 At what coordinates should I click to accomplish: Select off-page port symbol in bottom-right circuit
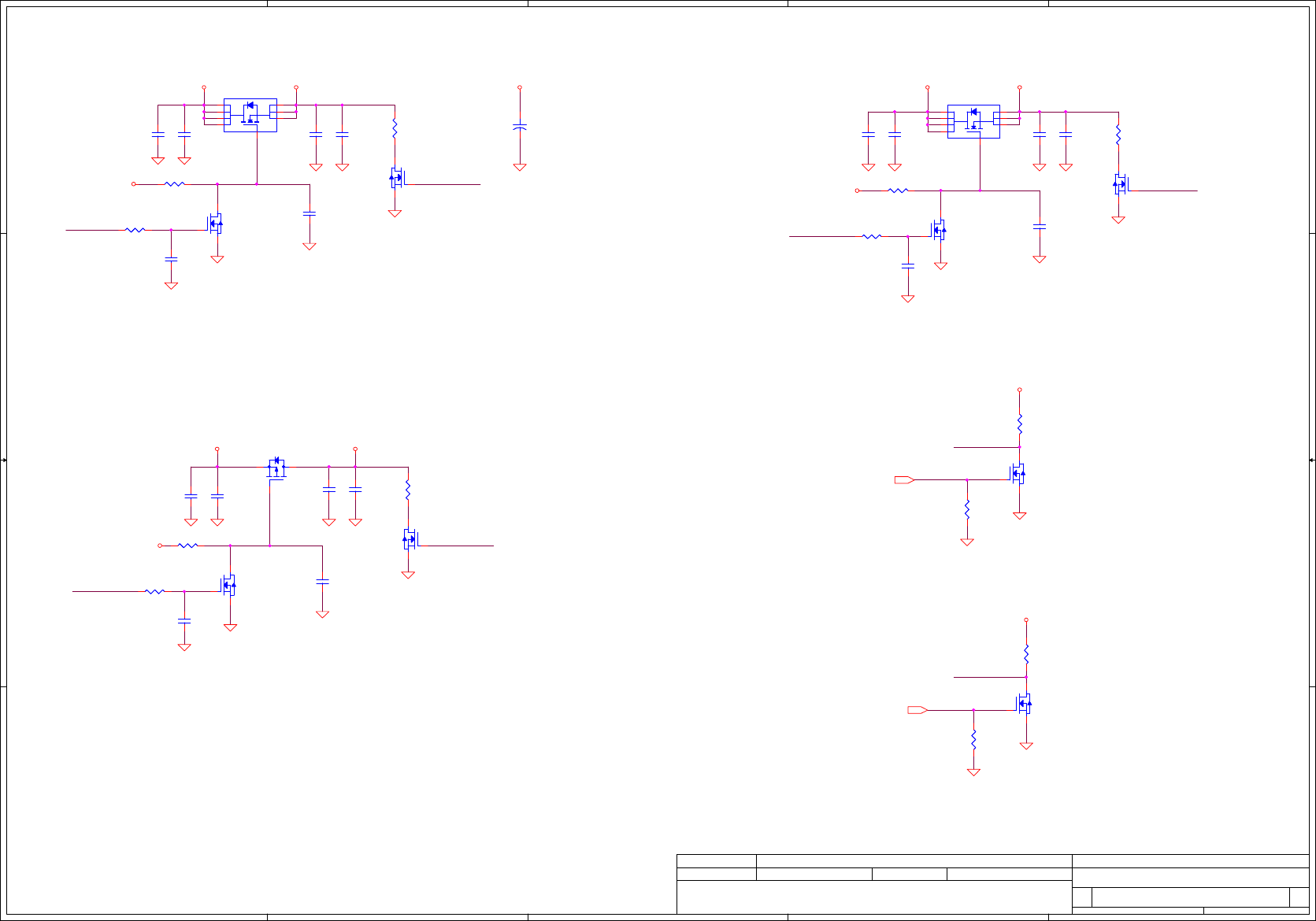pos(917,710)
